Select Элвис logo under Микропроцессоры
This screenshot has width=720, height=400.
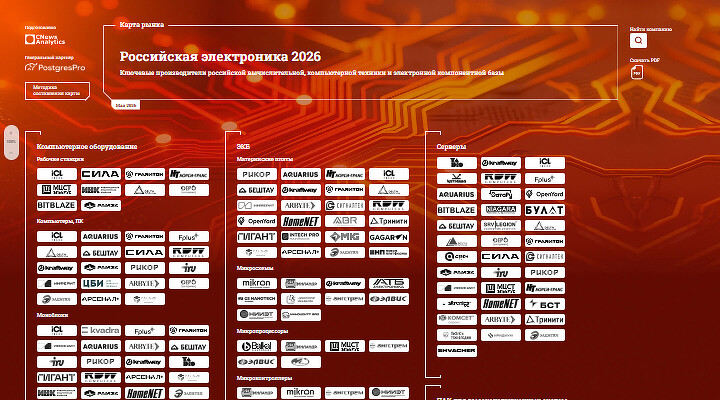257,362
